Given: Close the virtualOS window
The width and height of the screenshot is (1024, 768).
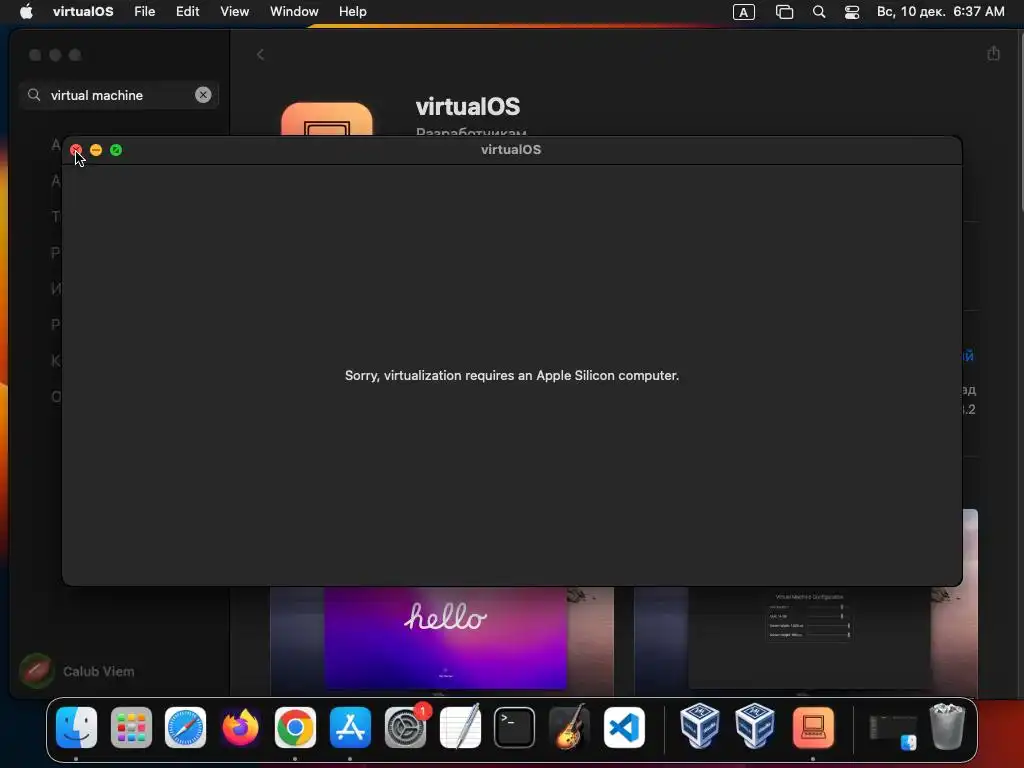Looking at the screenshot, I should click(x=76, y=150).
